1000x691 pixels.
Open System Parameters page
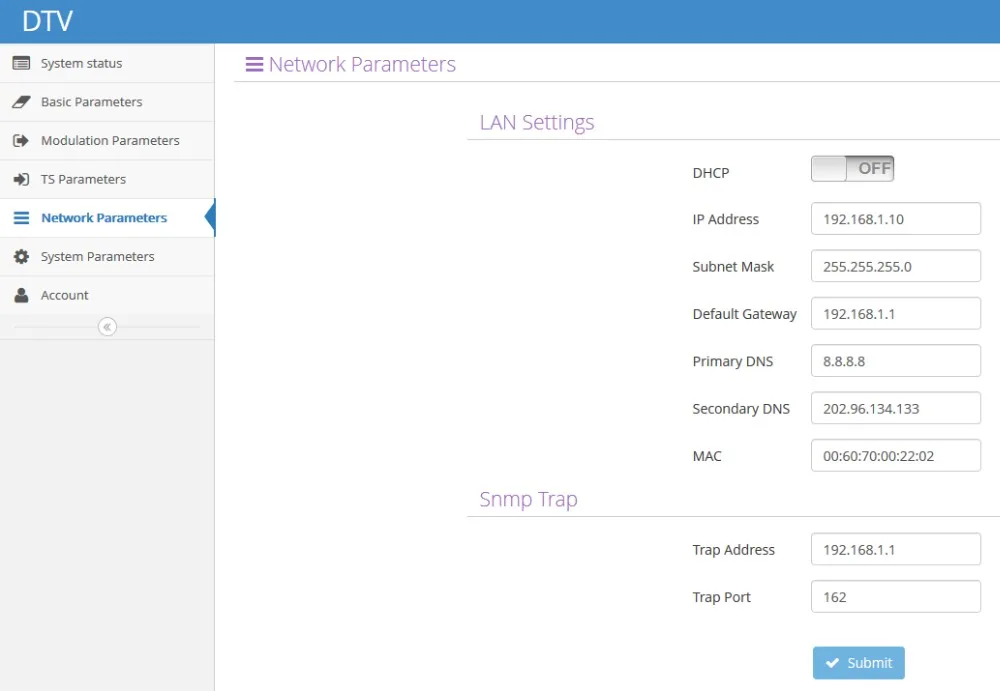click(107, 256)
